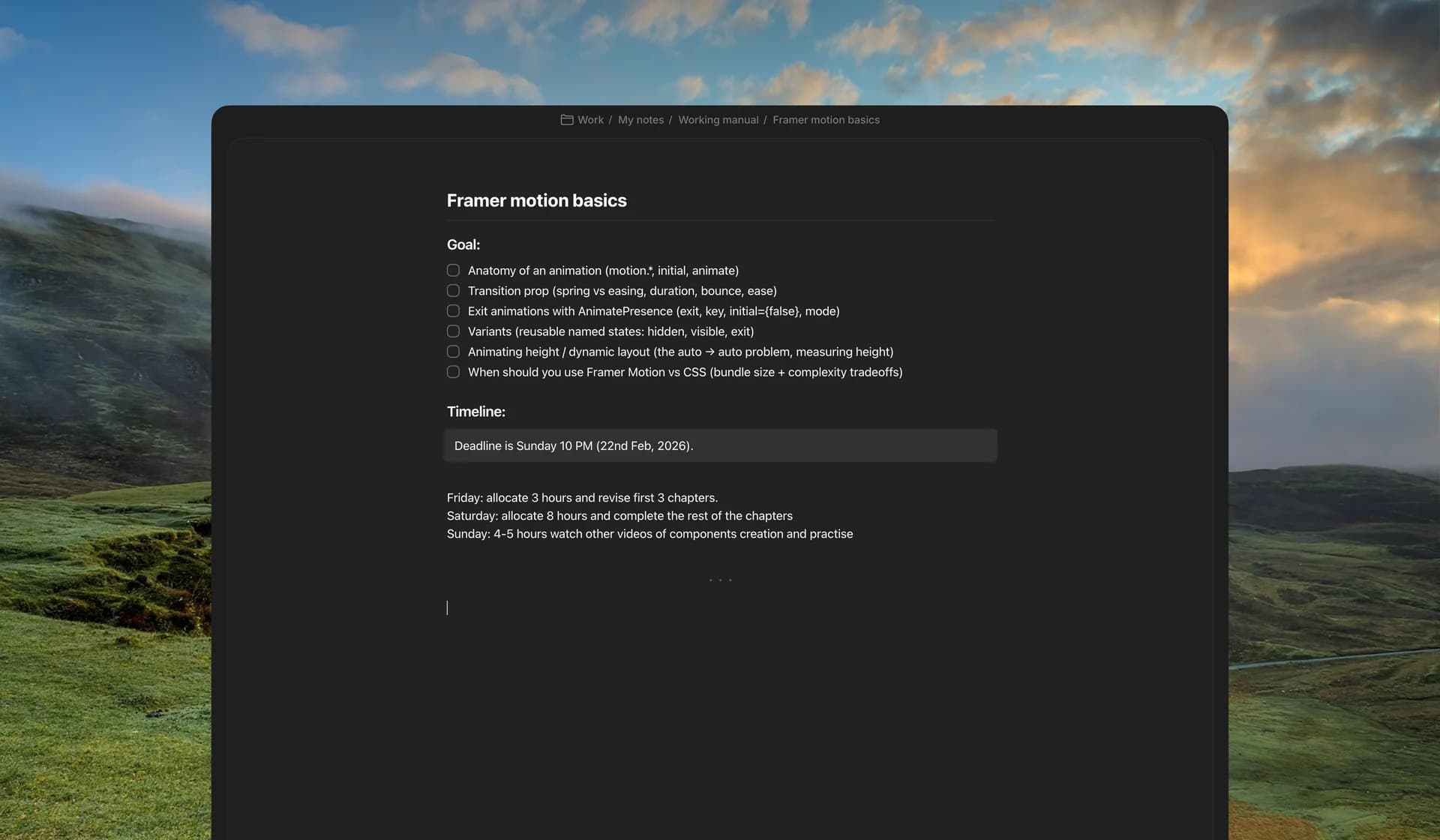The image size is (1440, 840).
Task: Tick the Transition prop checkbox
Action: 453,290
